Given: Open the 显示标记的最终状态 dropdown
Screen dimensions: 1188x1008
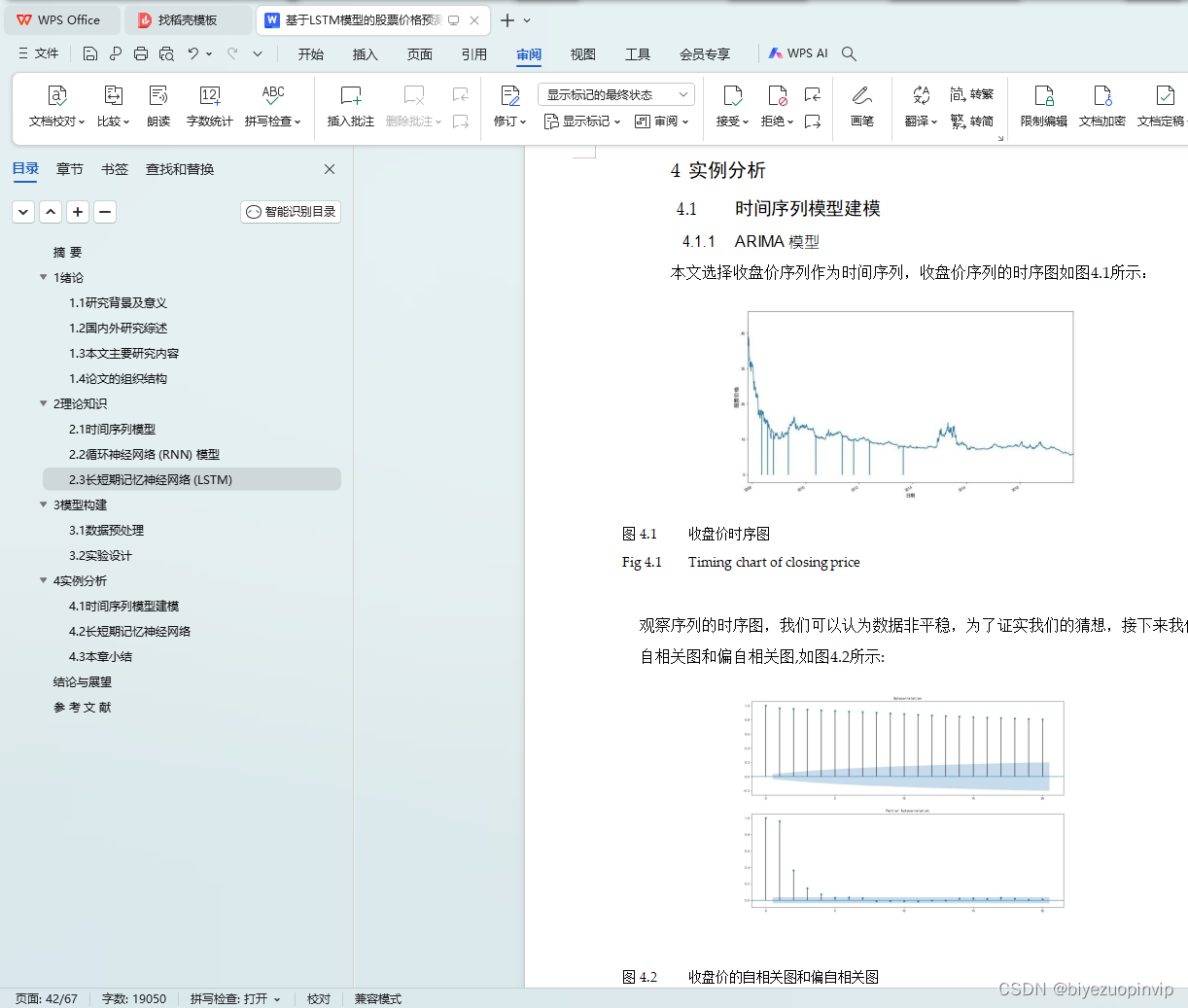Looking at the screenshot, I should tap(616, 94).
